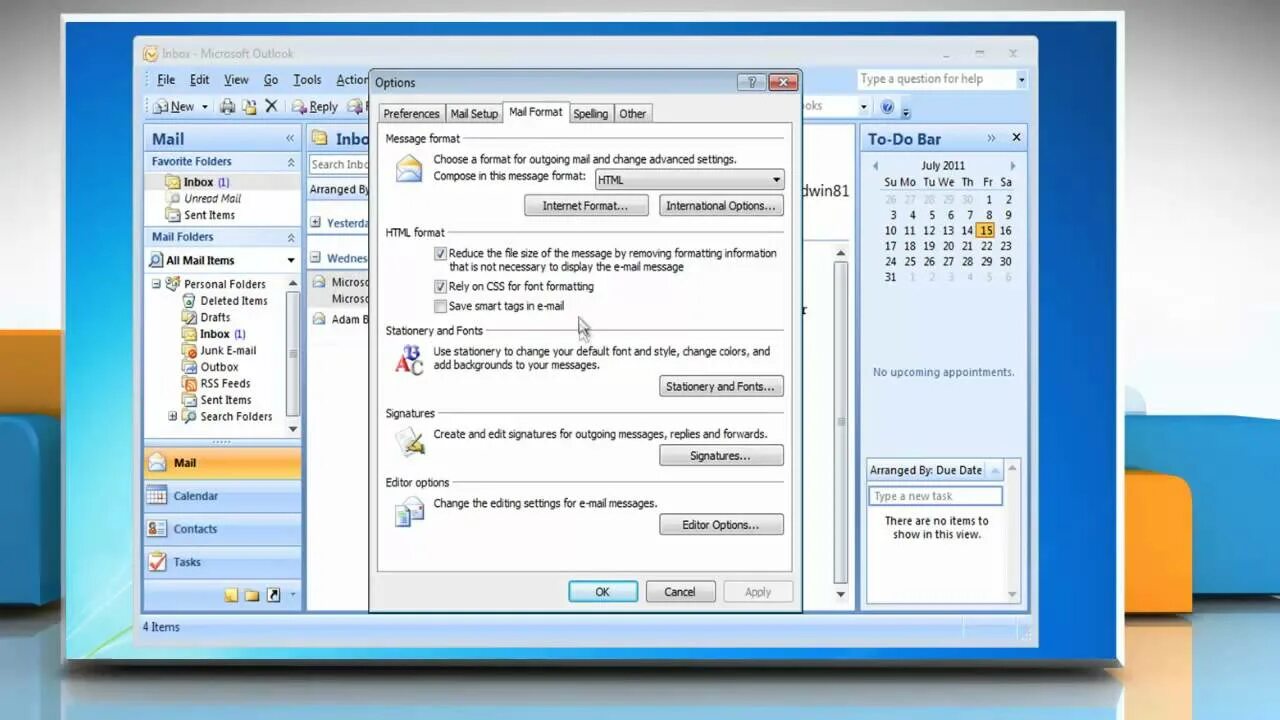The image size is (1280, 720).
Task: Select the Junk E-mail folder
Action: pyautogui.click(x=220, y=350)
